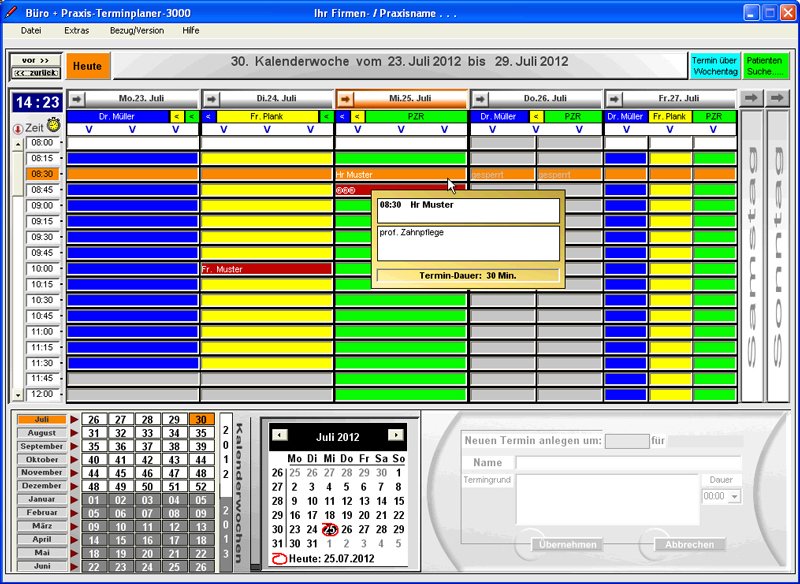
Task: Open the Datei menu
Action: point(31,31)
